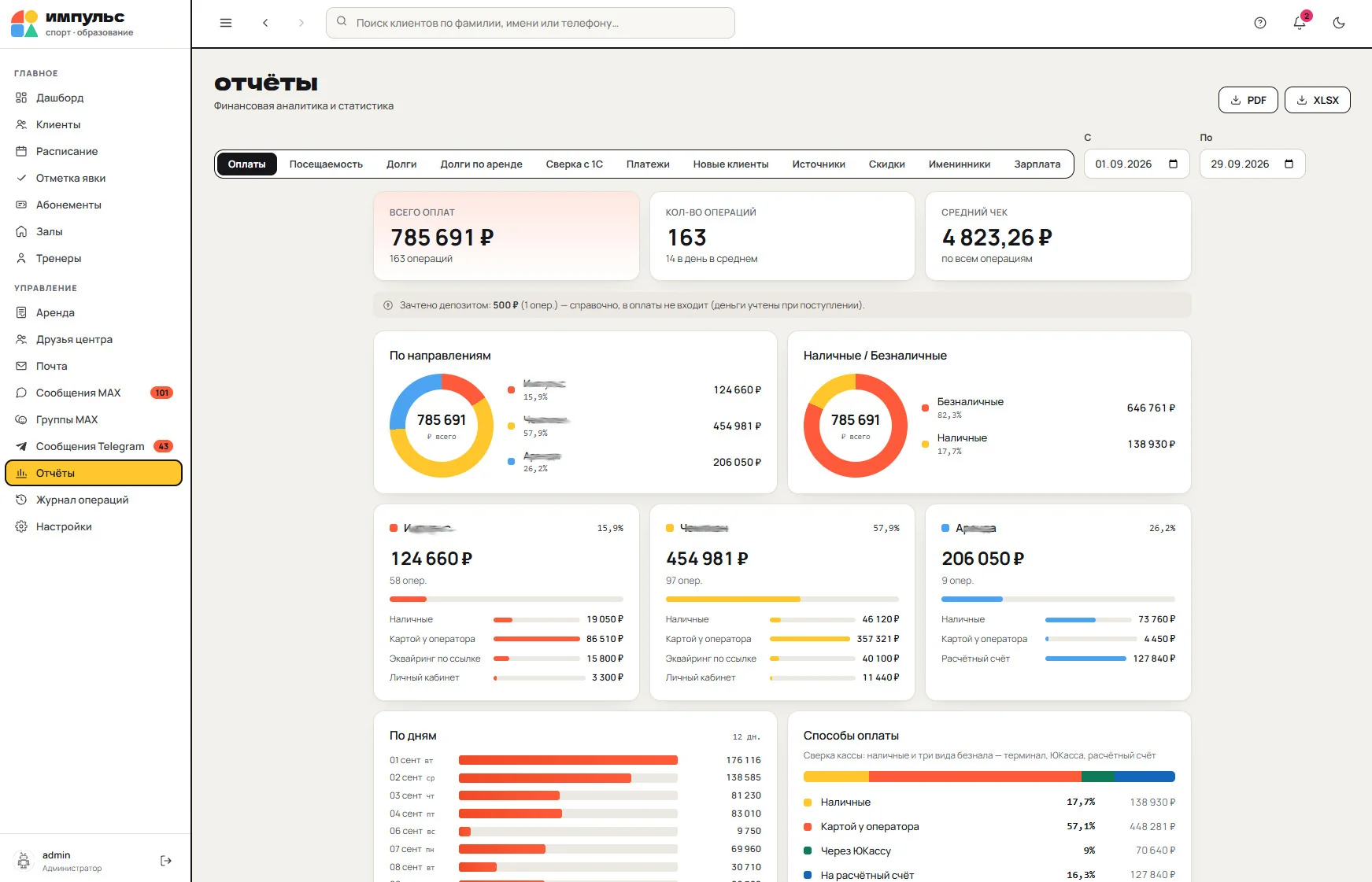The width and height of the screenshot is (1372, 882).
Task: Open Сообщения Telegram in sidebar
Action: (94, 446)
